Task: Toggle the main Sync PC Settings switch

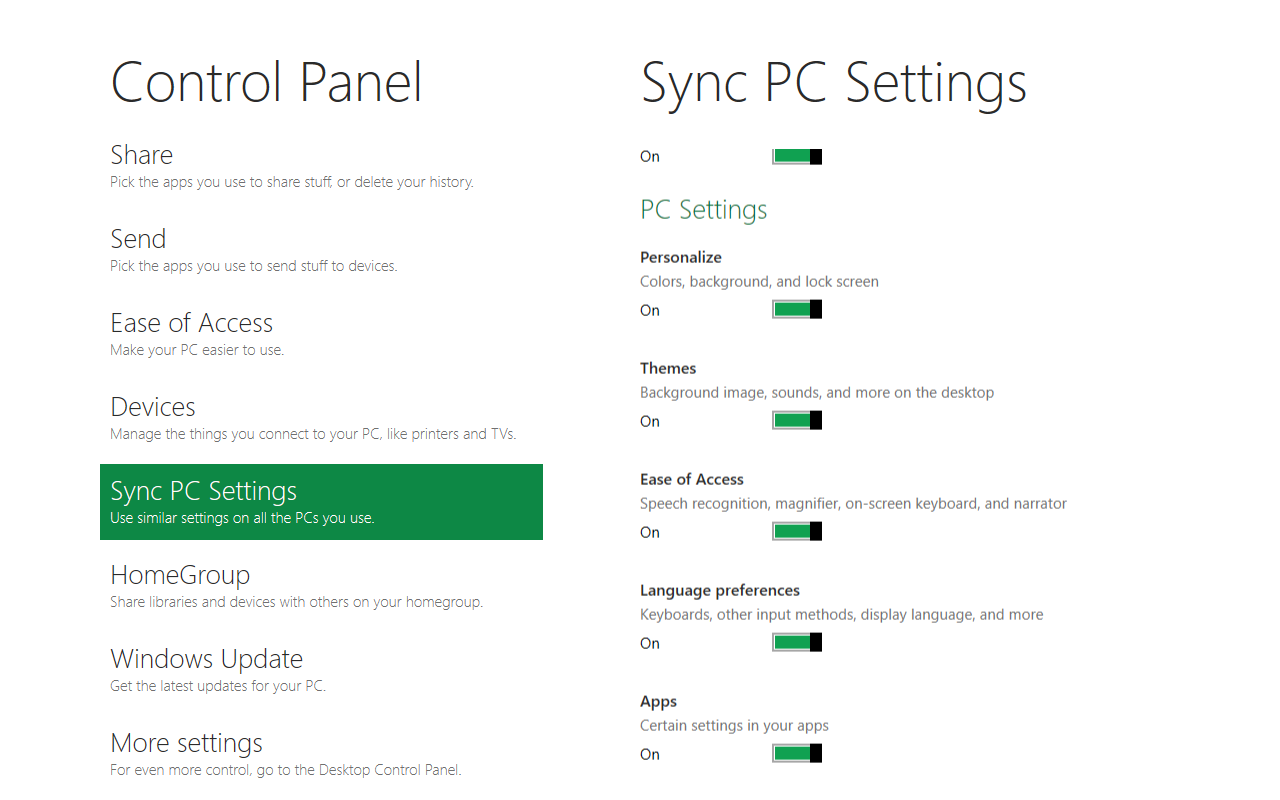Action: 797,157
